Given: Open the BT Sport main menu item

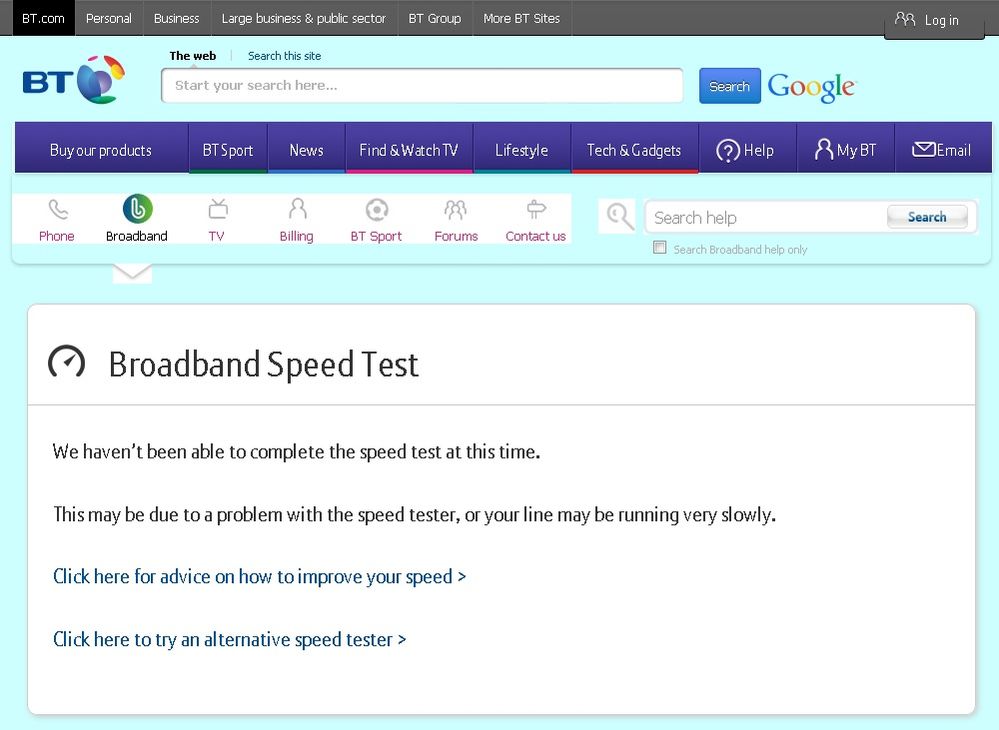Looking at the screenshot, I should (x=228, y=150).
